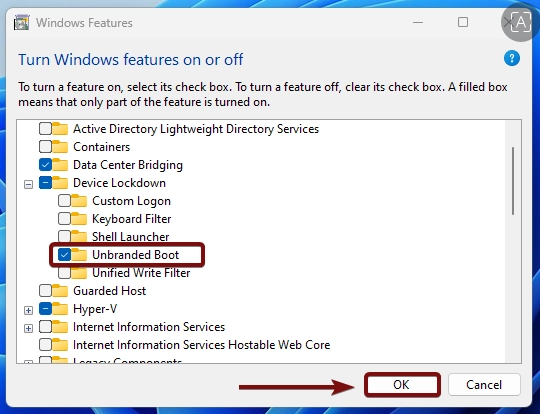
Task: Check the Keyboard Filter checkbox
Action: 64,218
